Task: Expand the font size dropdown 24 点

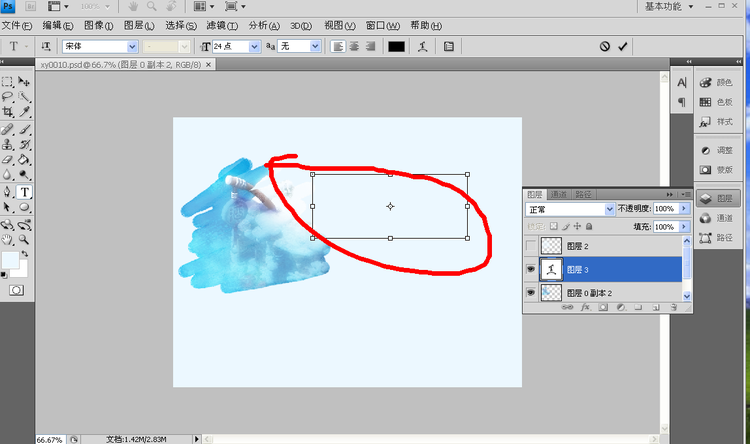Action: (x=254, y=46)
